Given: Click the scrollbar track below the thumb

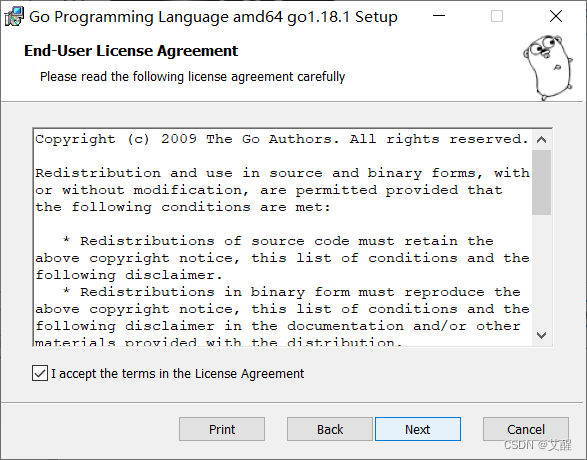Looking at the screenshot, I should click(x=541, y=269).
